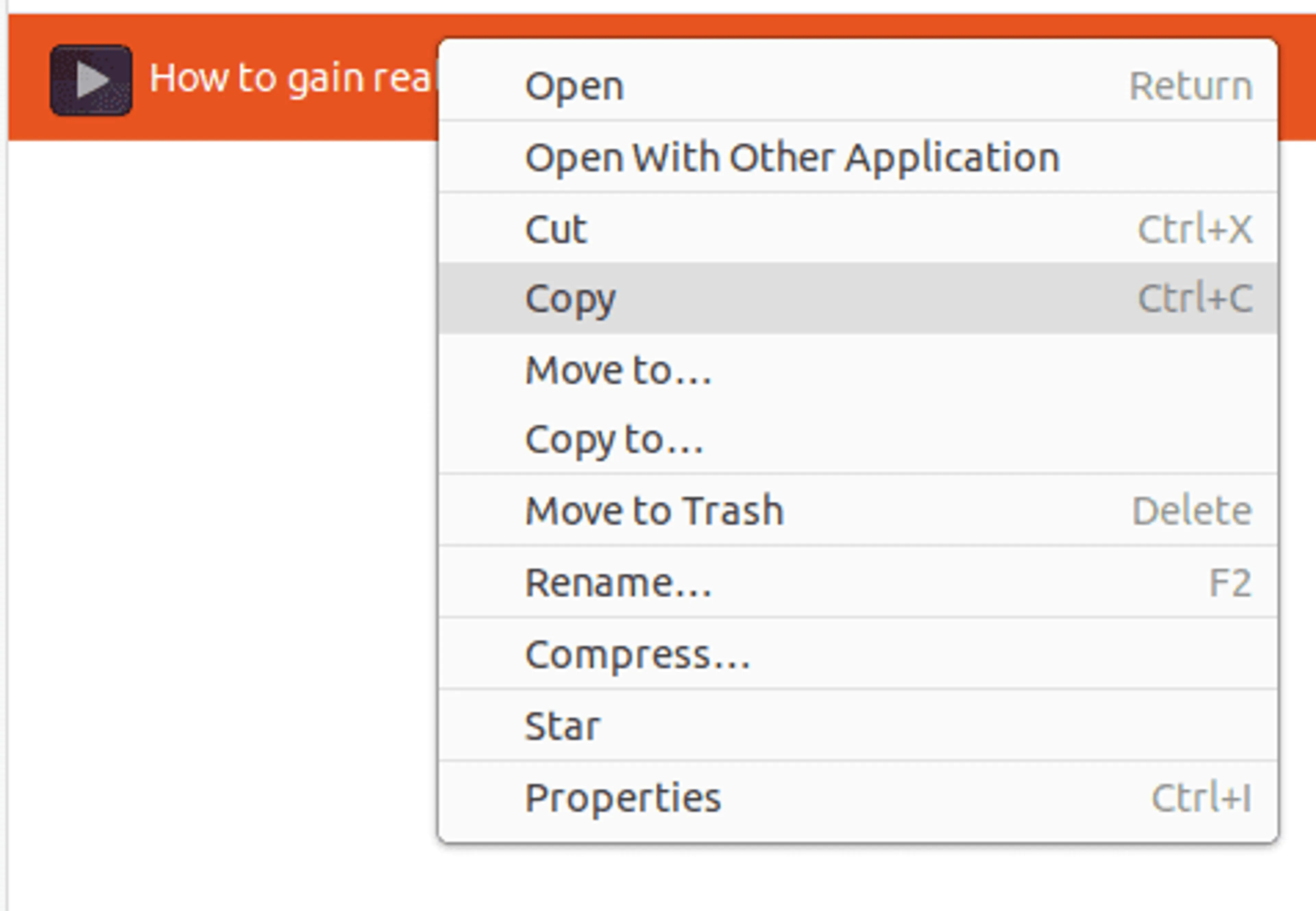Screen dimensions: 1316x911
Task: Pick the Copy to… entry
Action: (x=614, y=440)
